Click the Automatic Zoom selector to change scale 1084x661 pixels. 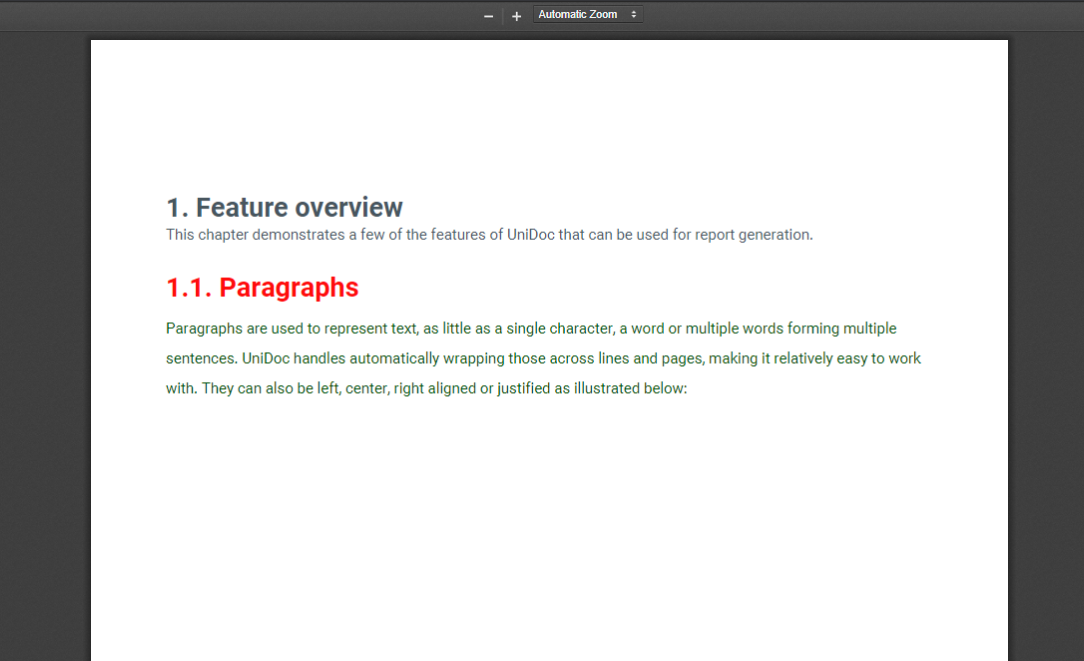(585, 14)
